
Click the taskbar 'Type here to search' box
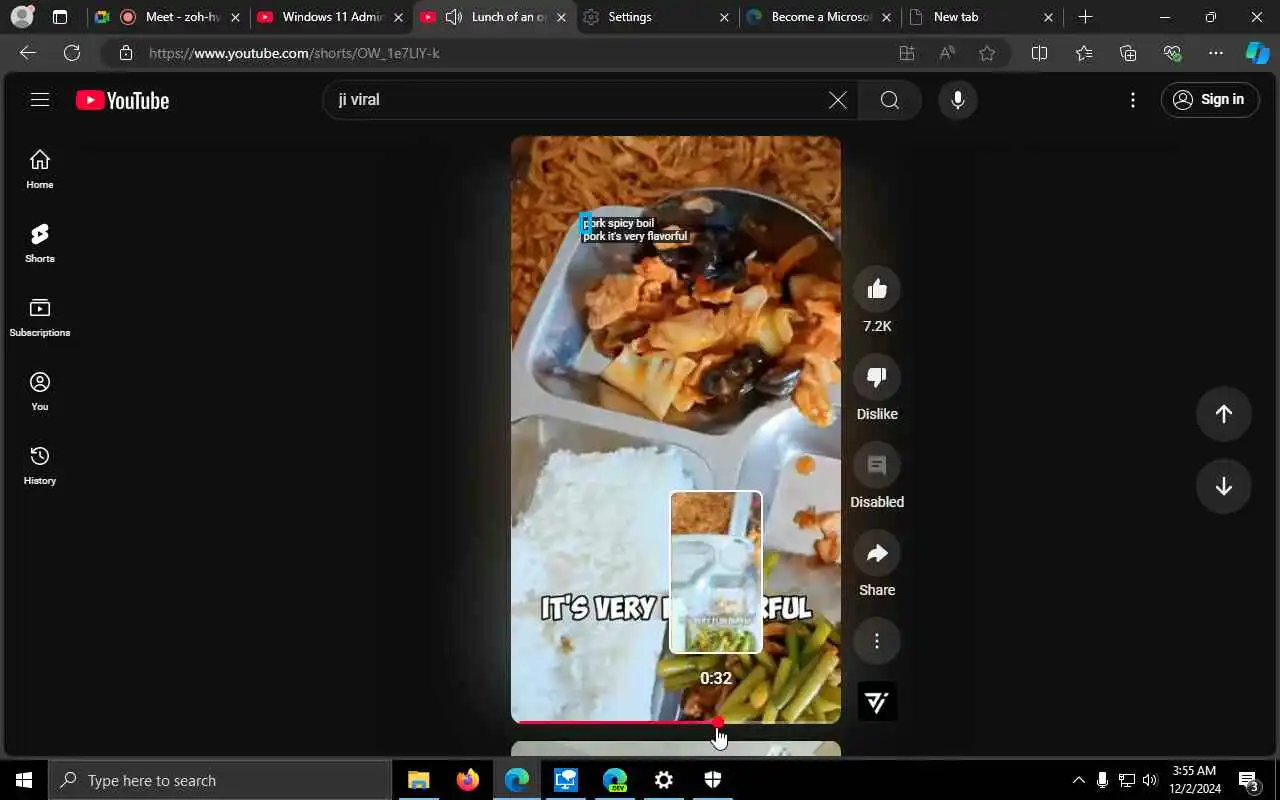pos(220,780)
